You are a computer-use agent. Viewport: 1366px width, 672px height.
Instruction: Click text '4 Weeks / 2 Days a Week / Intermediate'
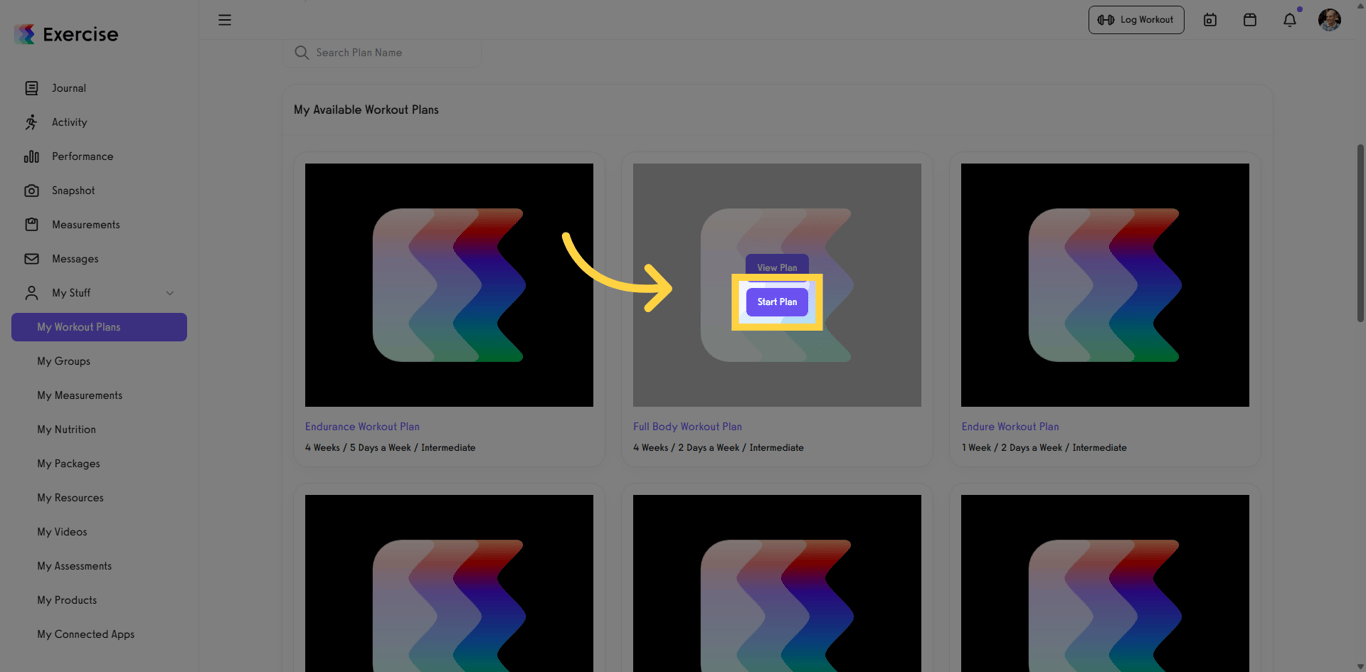(x=718, y=447)
